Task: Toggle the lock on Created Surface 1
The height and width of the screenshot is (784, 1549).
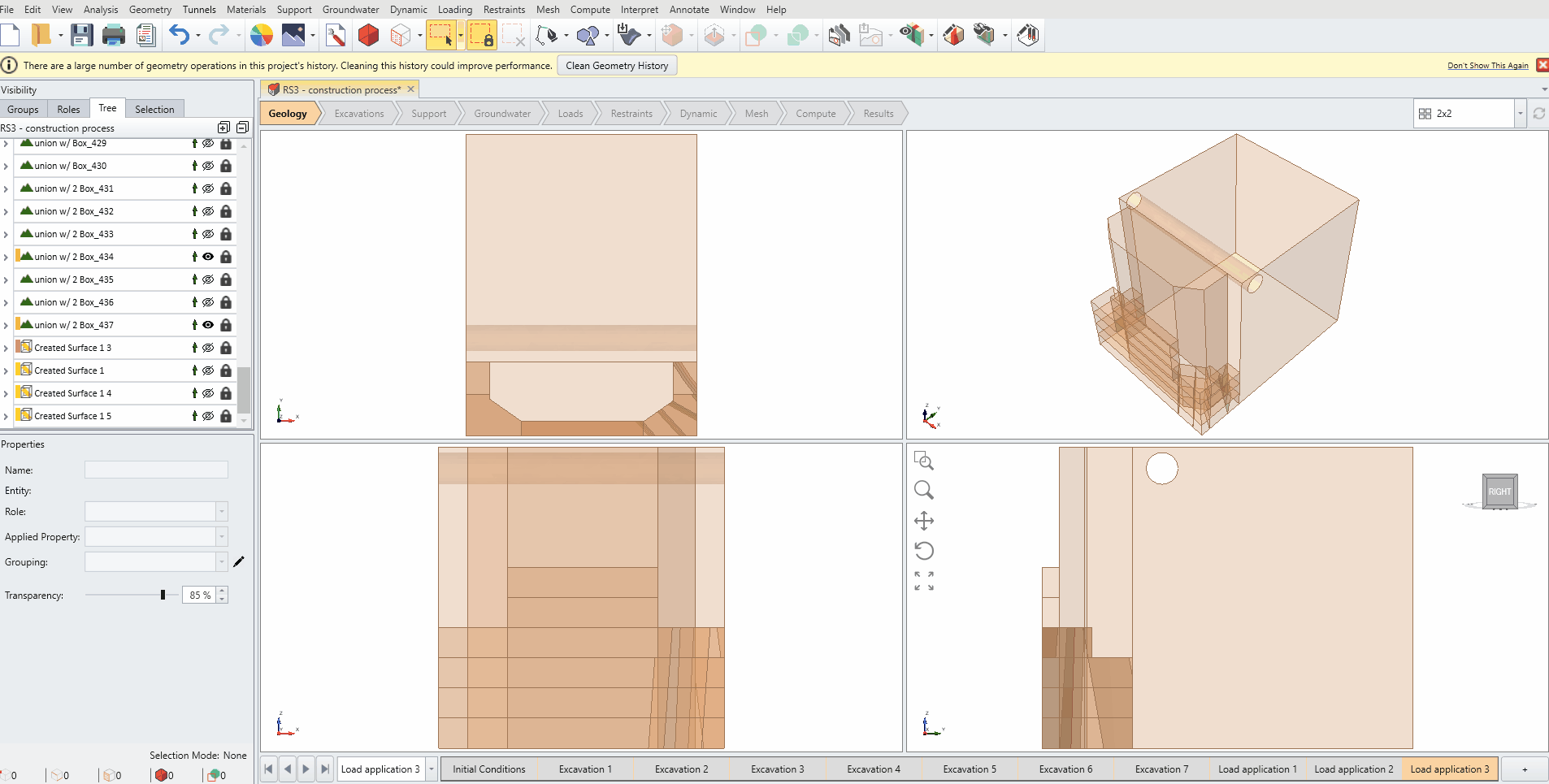Action: tap(225, 370)
